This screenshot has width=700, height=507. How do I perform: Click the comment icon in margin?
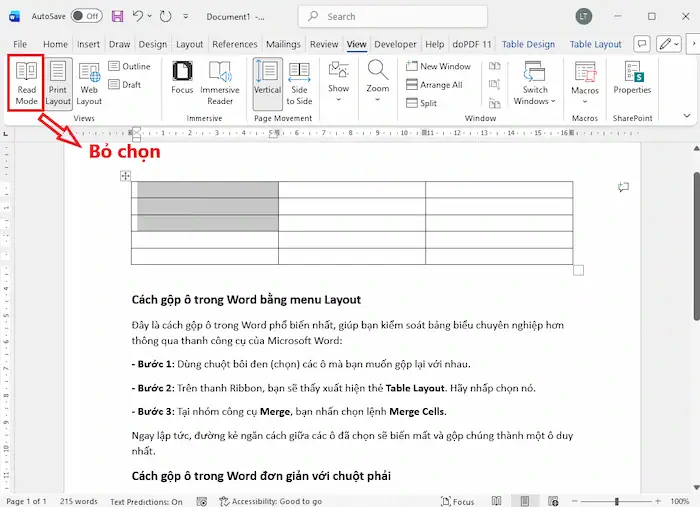(624, 187)
